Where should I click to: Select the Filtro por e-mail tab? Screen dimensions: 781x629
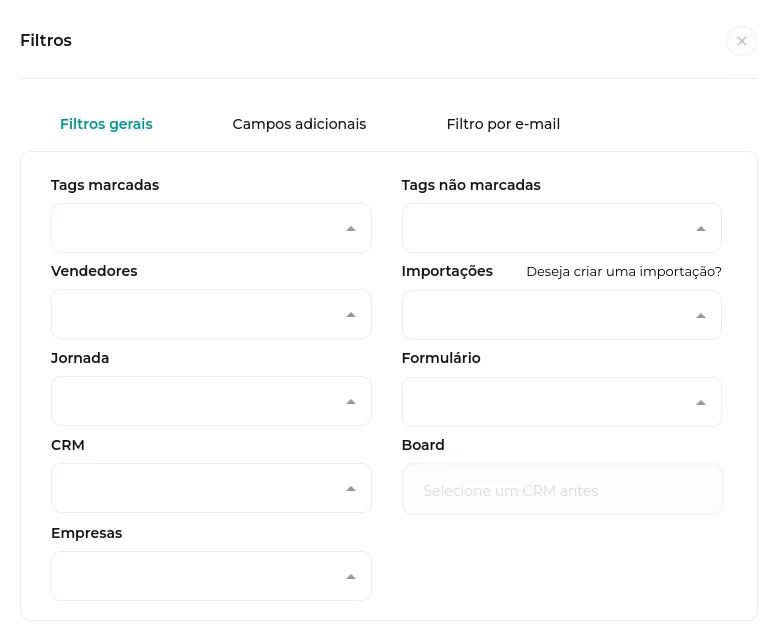[503, 124]
